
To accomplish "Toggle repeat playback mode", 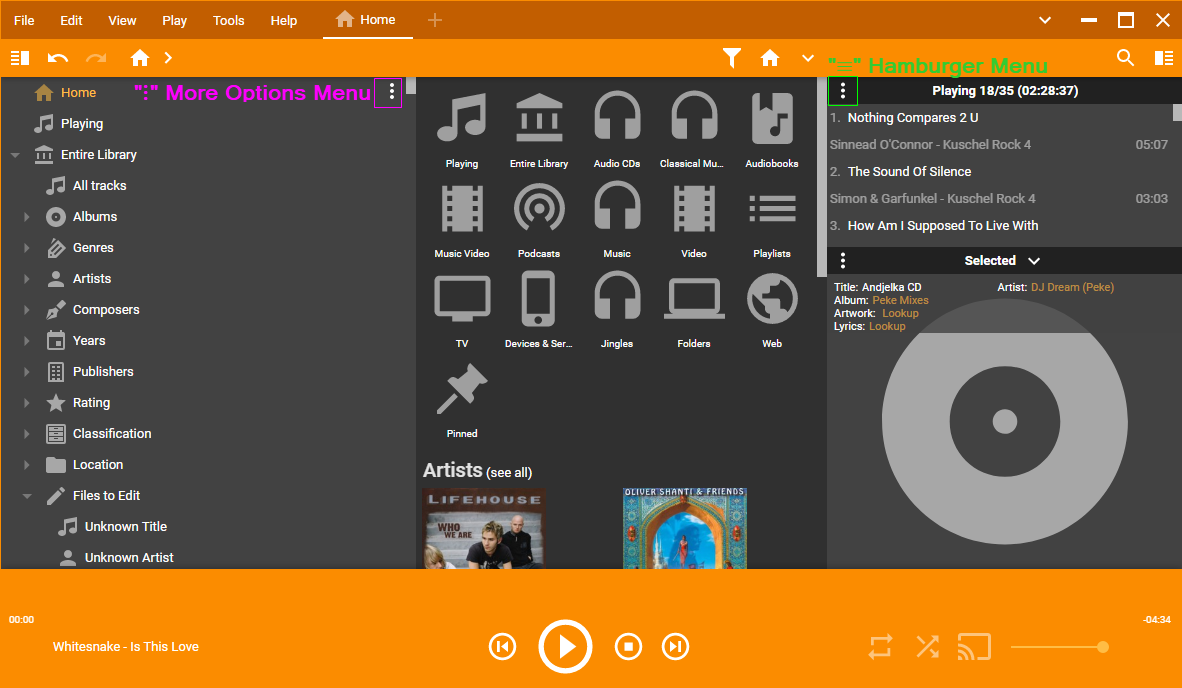I will 880,647.
